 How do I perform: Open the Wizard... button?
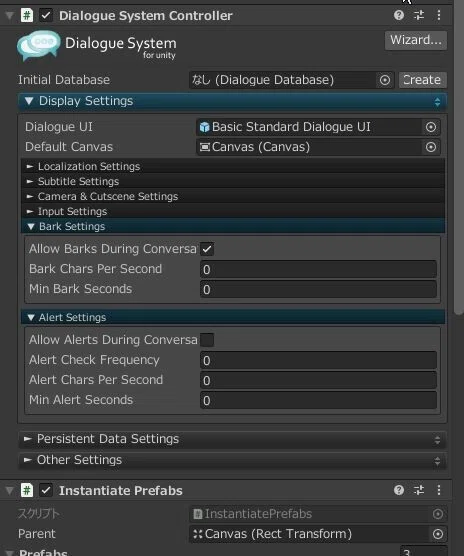416,40
